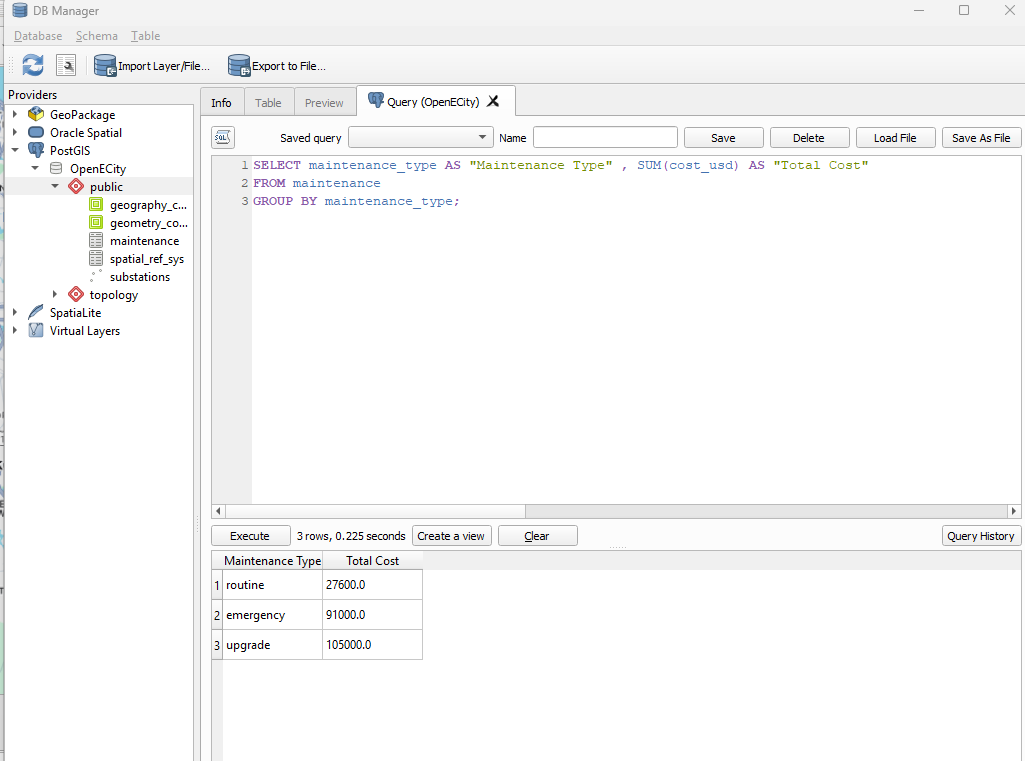1025x761 pixels.
Task: Close the Query (OpenECity) tab
Action: (x=493, y=101)
